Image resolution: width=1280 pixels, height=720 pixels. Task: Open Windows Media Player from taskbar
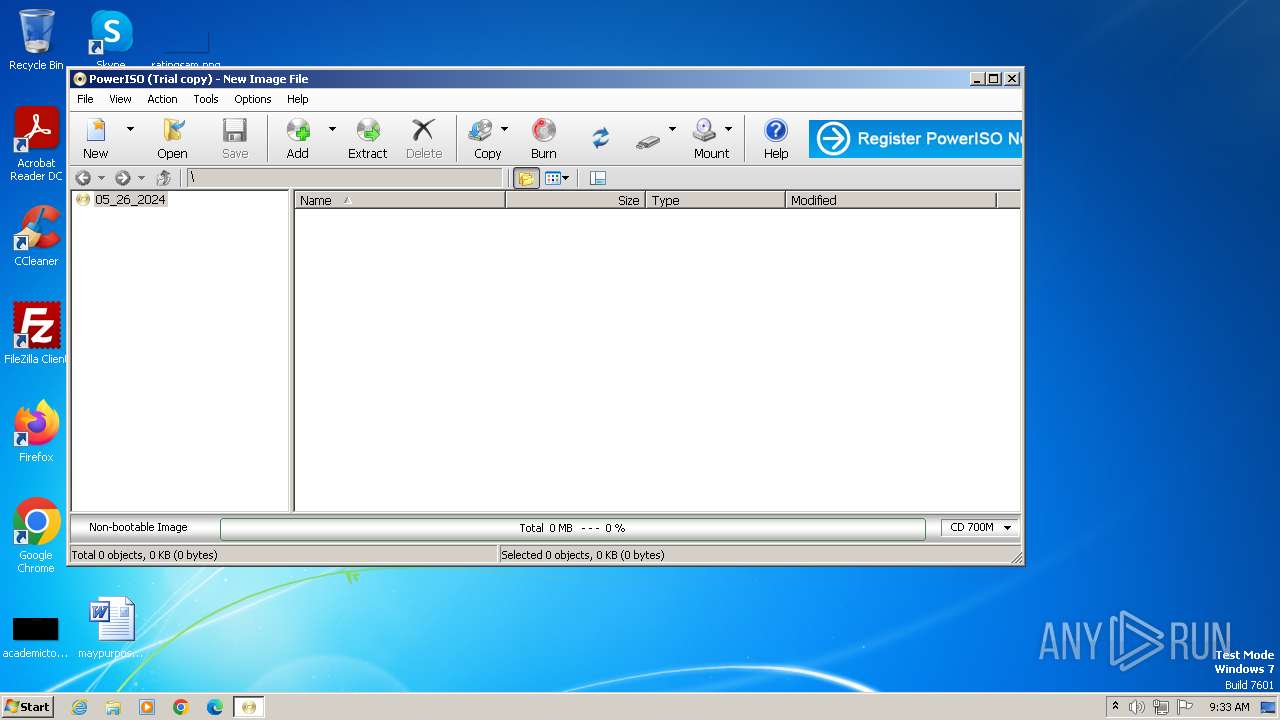pos(147,707)
